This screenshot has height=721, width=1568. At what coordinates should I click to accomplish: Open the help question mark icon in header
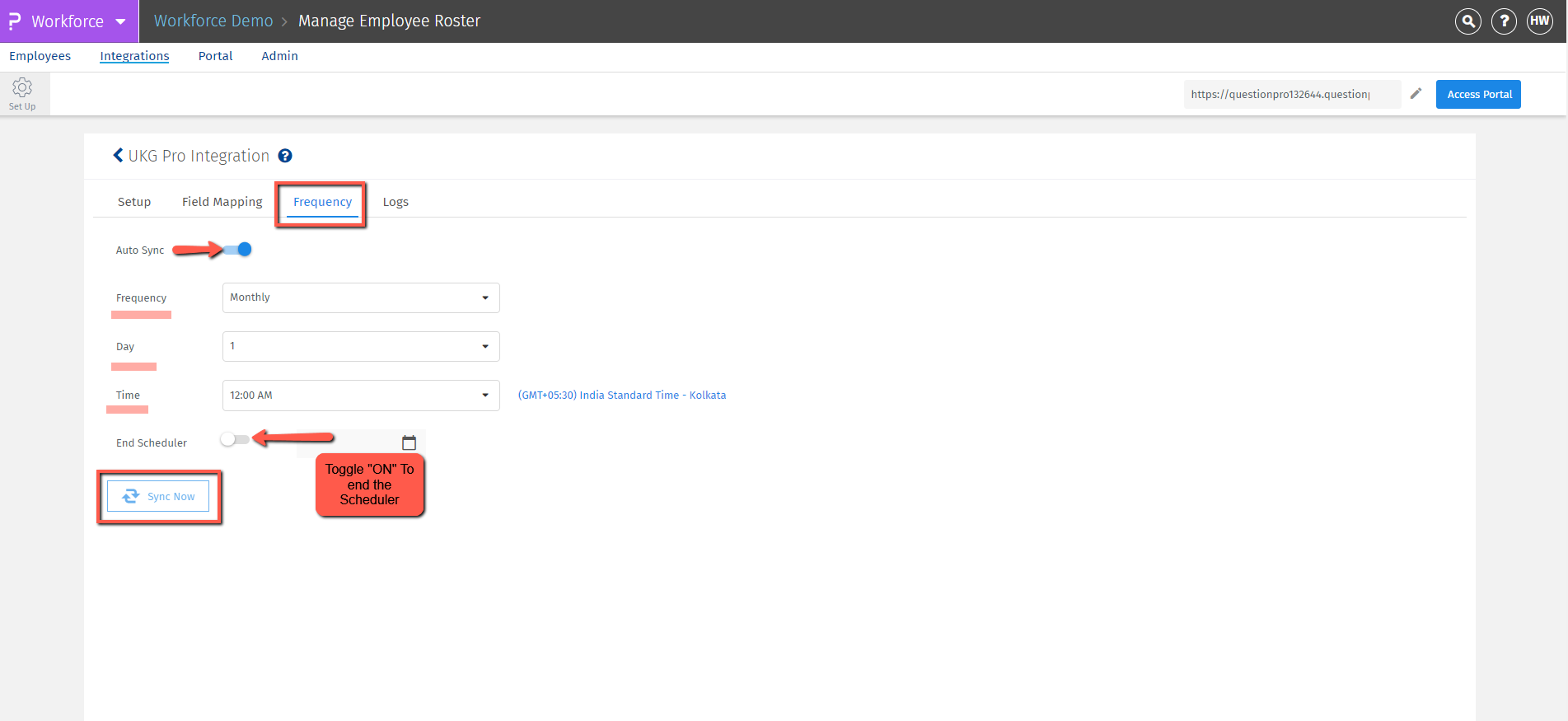click(1504, 21)
